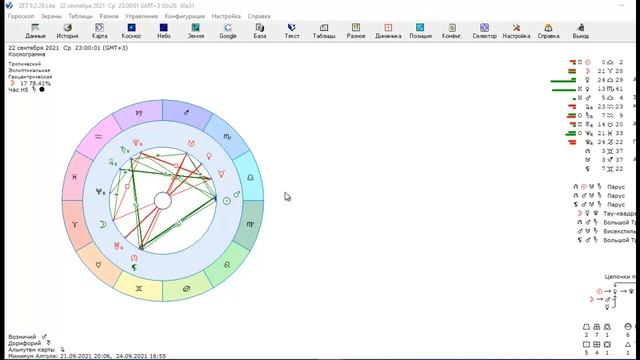
Task: Click the ZET application icon in title bar
Action: (9, 5)
